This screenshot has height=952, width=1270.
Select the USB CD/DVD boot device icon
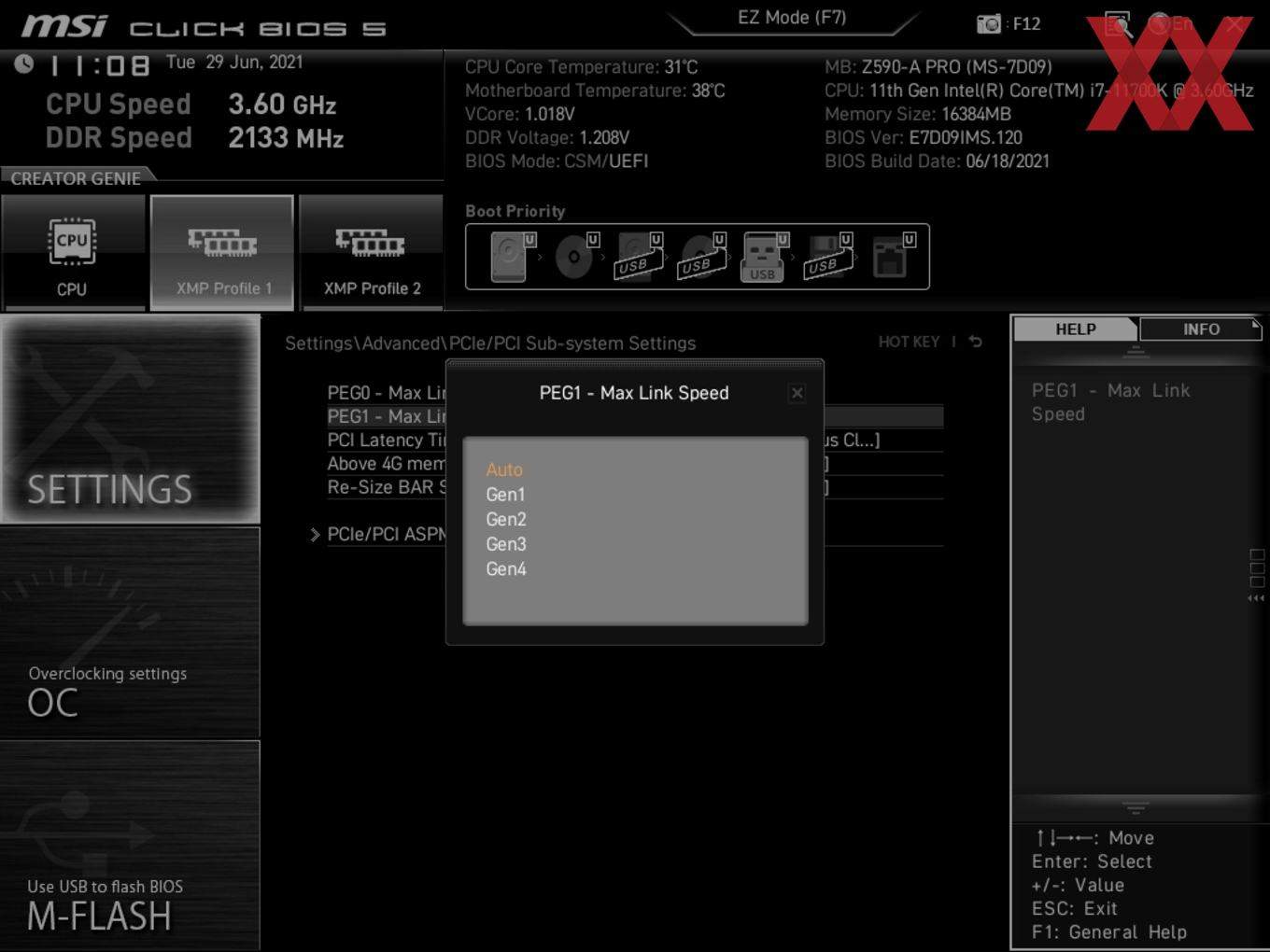coord(701,257)
